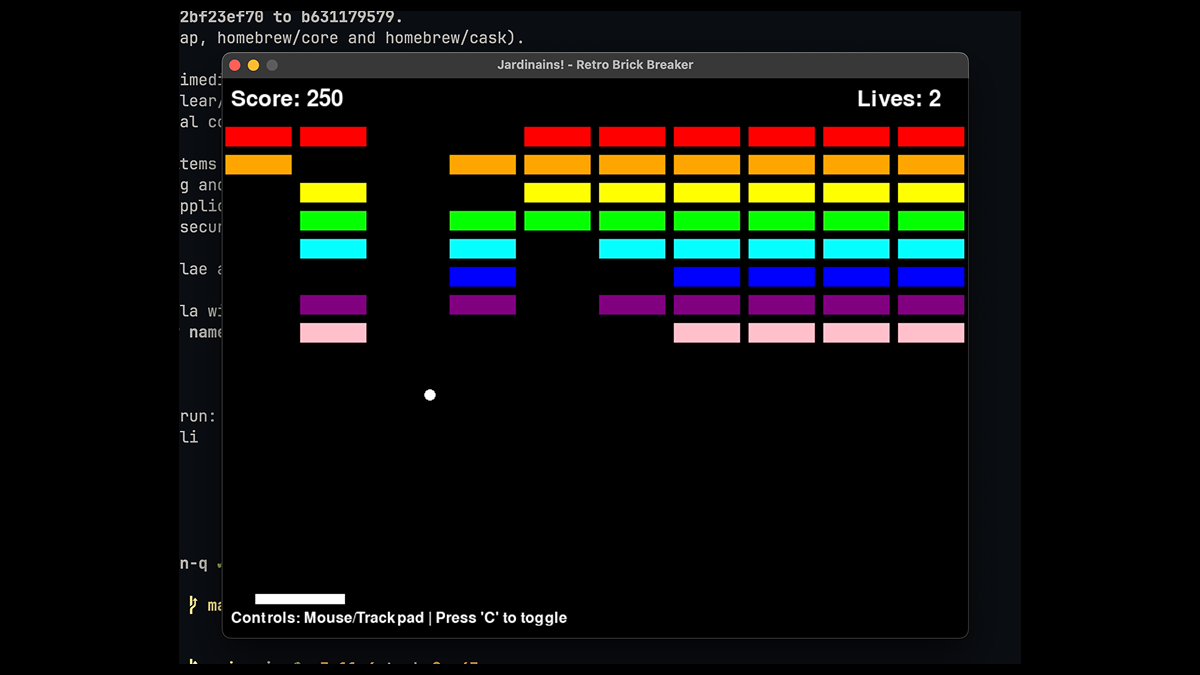Click the leftmost yellow brick

coord(333,193)
